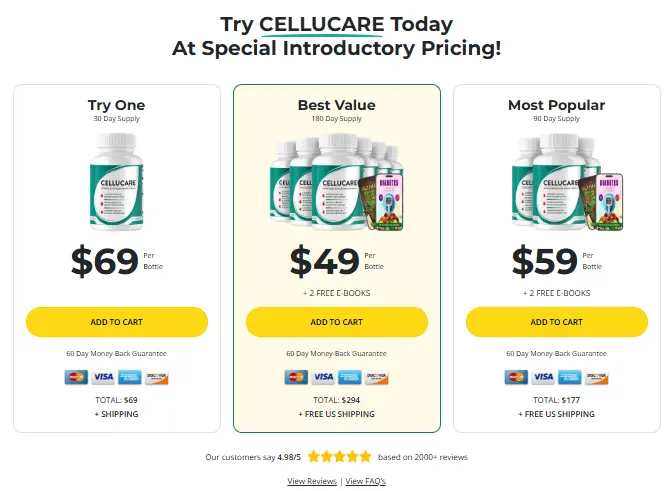This screenshot has height=491, width=671.
Task: Click the five-star rating icons
Action: 339,456
